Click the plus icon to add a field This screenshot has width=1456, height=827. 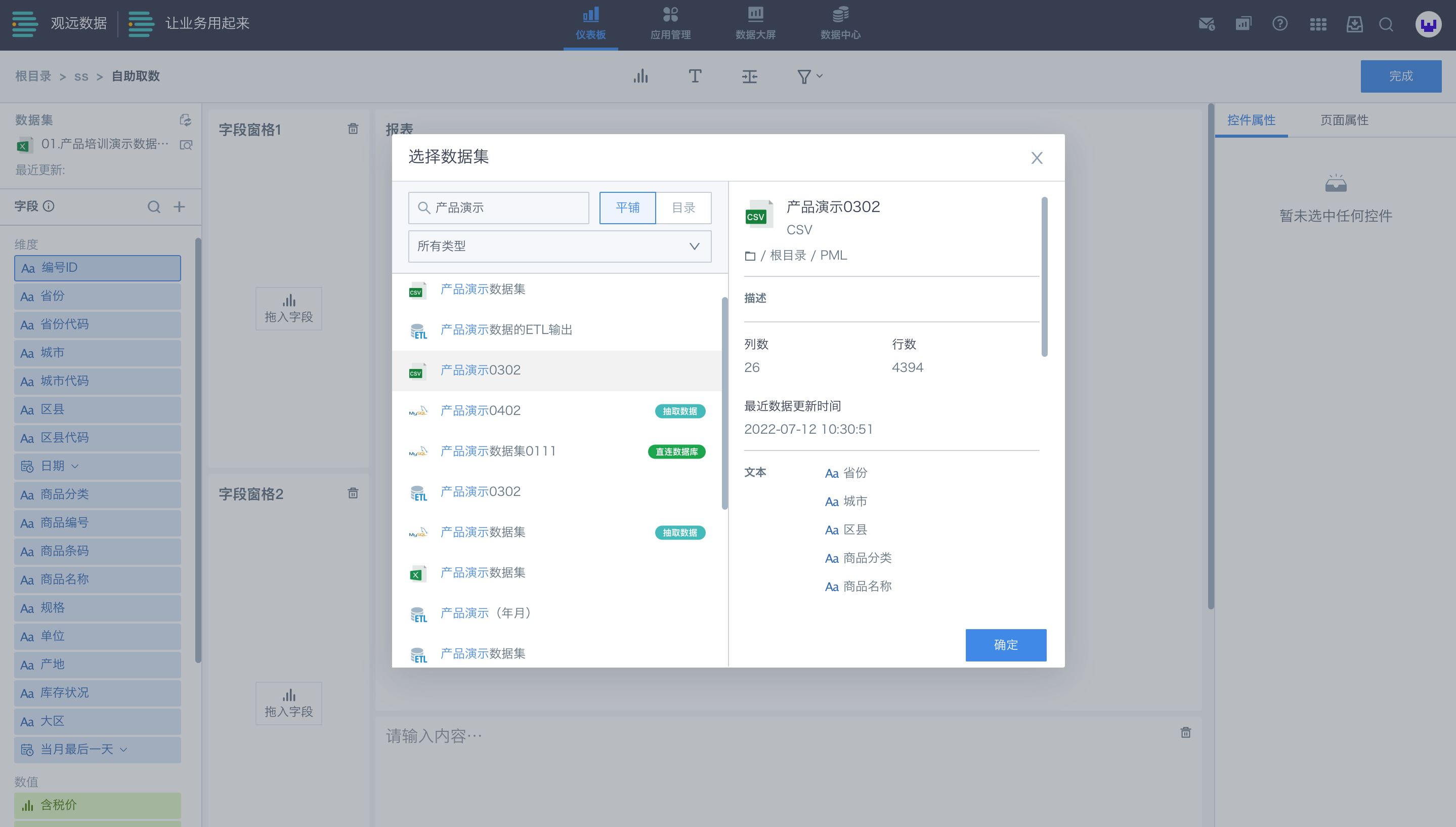coord(180,206)
